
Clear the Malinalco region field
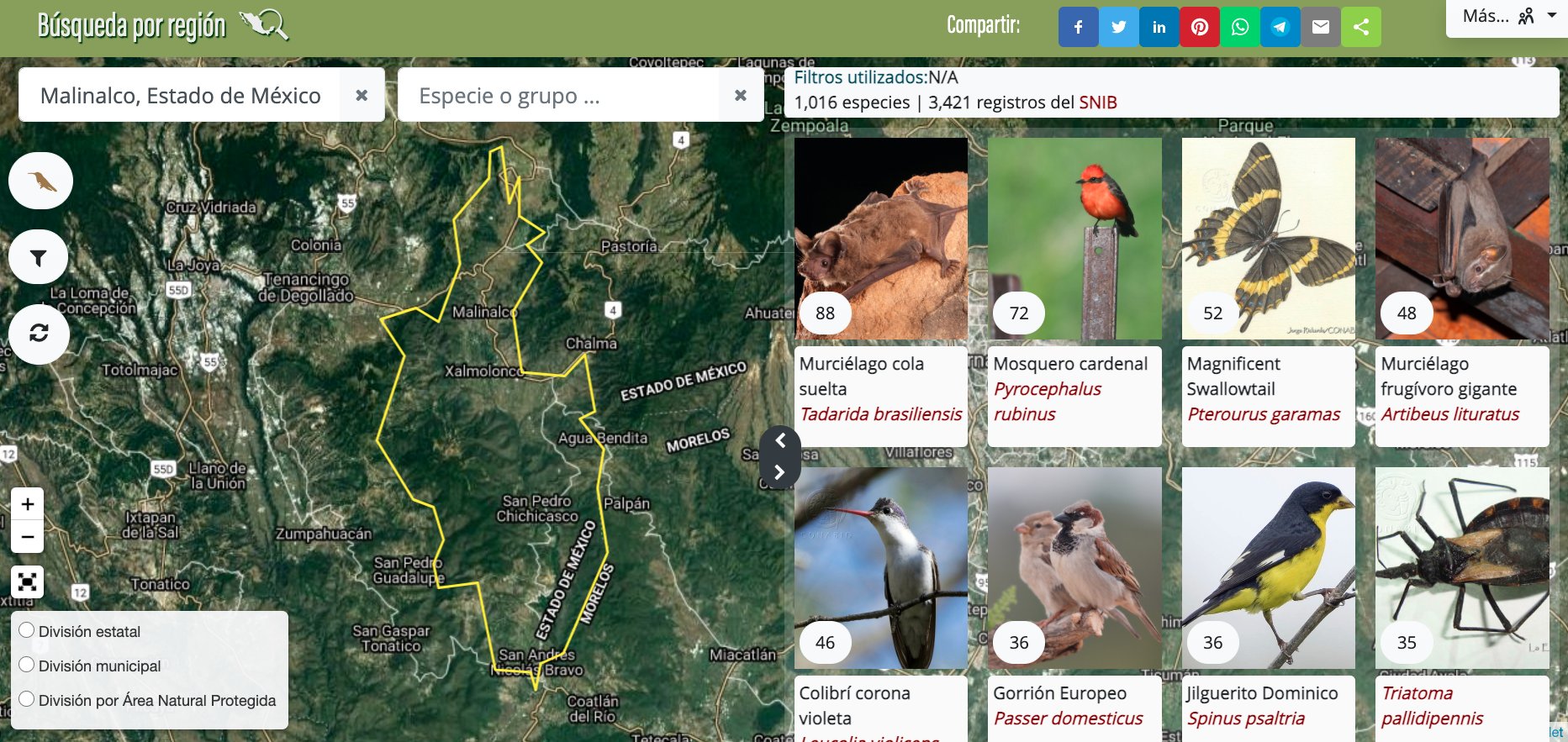point(362,95)
